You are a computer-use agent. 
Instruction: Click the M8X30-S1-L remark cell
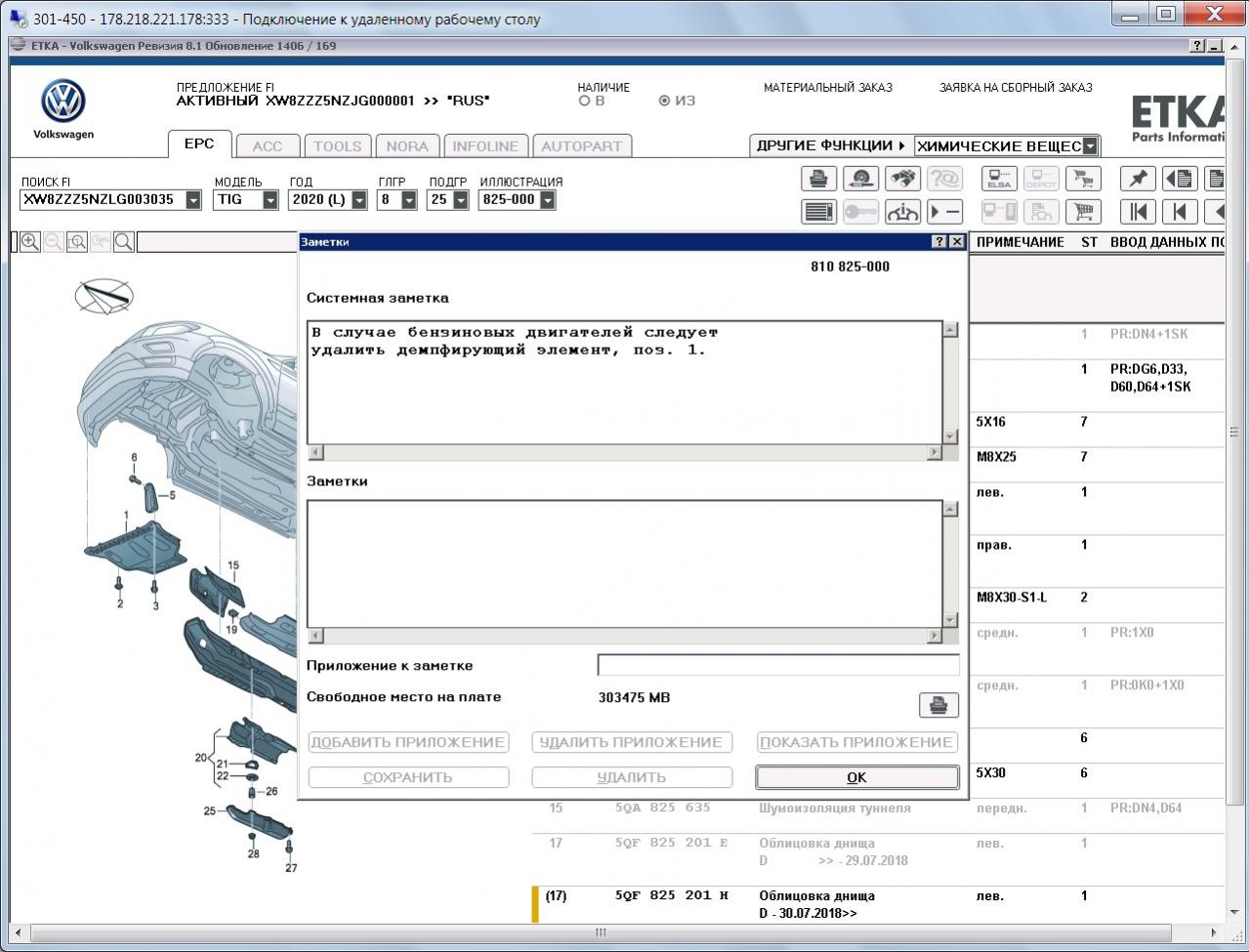click(x=1012, y=598)
